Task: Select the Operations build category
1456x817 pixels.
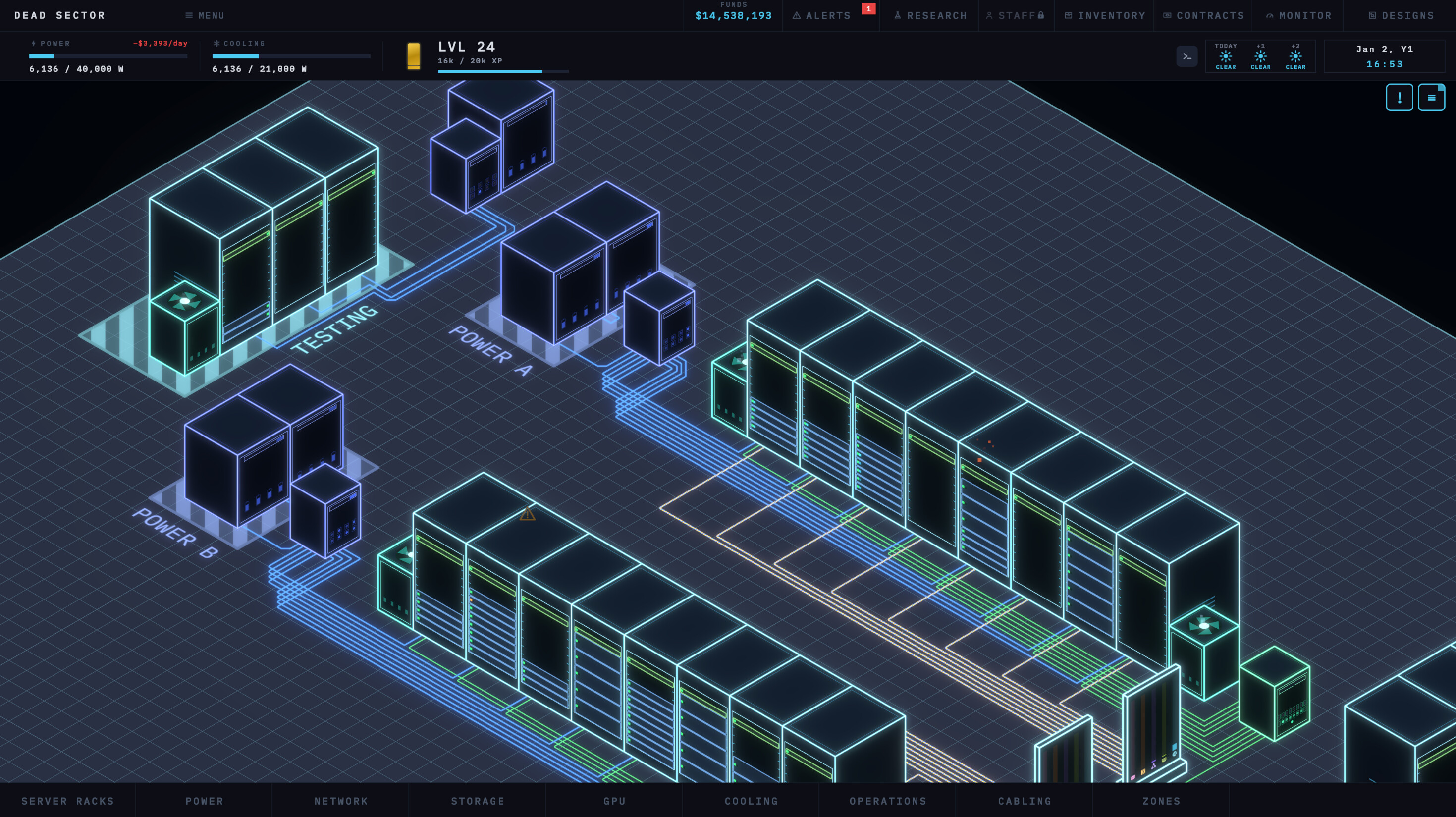Action: tap(888, 801)
